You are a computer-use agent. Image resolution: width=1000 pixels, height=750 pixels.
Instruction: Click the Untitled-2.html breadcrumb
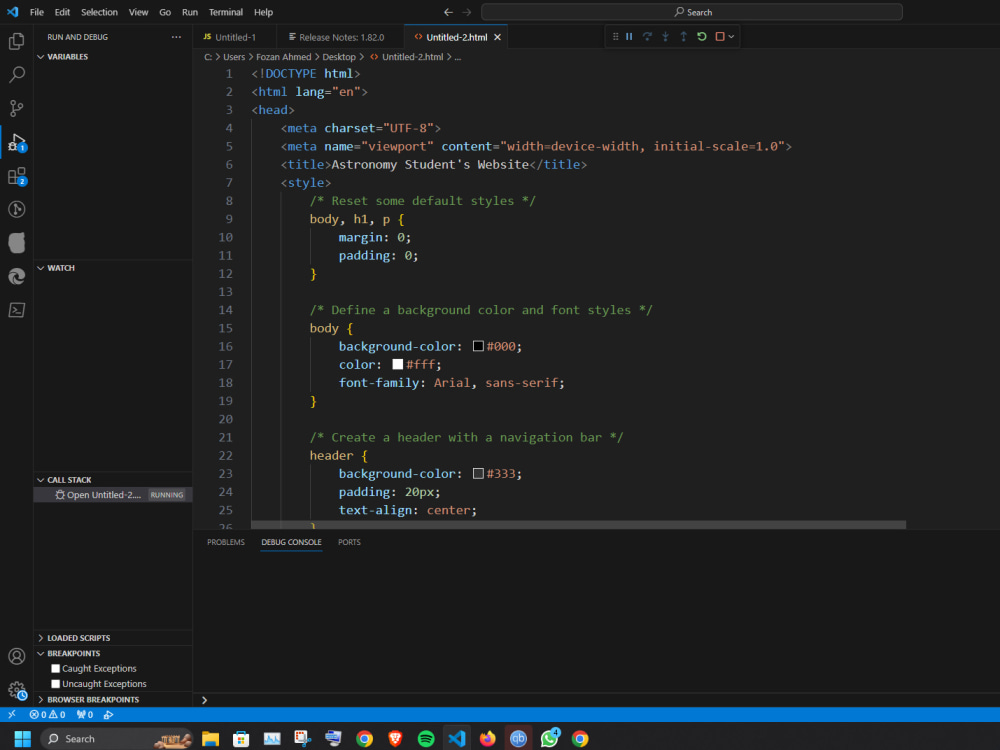[x=407, y=57]
